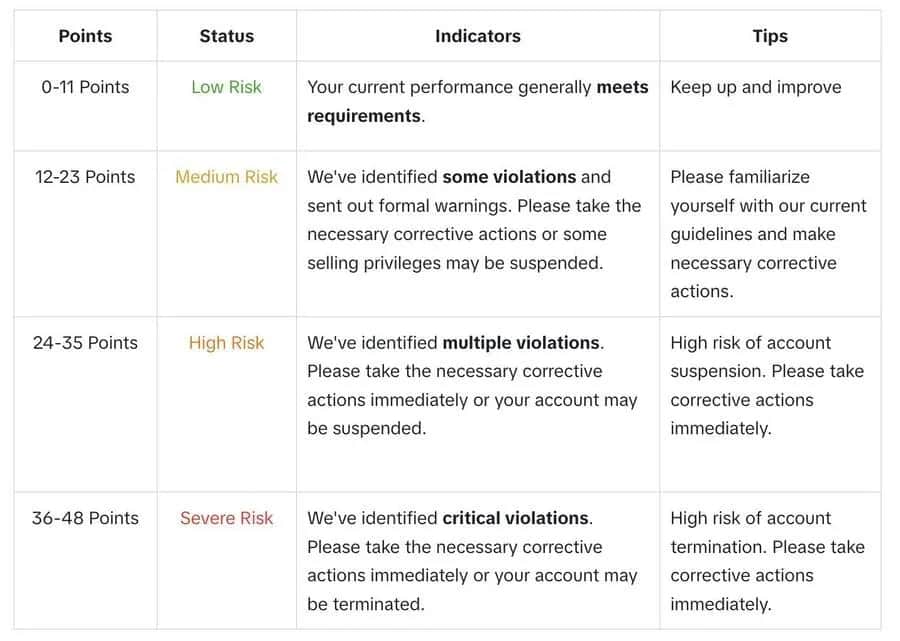
Task: Select the 24-35 Points cell
Action: click(x=85, y=343)
